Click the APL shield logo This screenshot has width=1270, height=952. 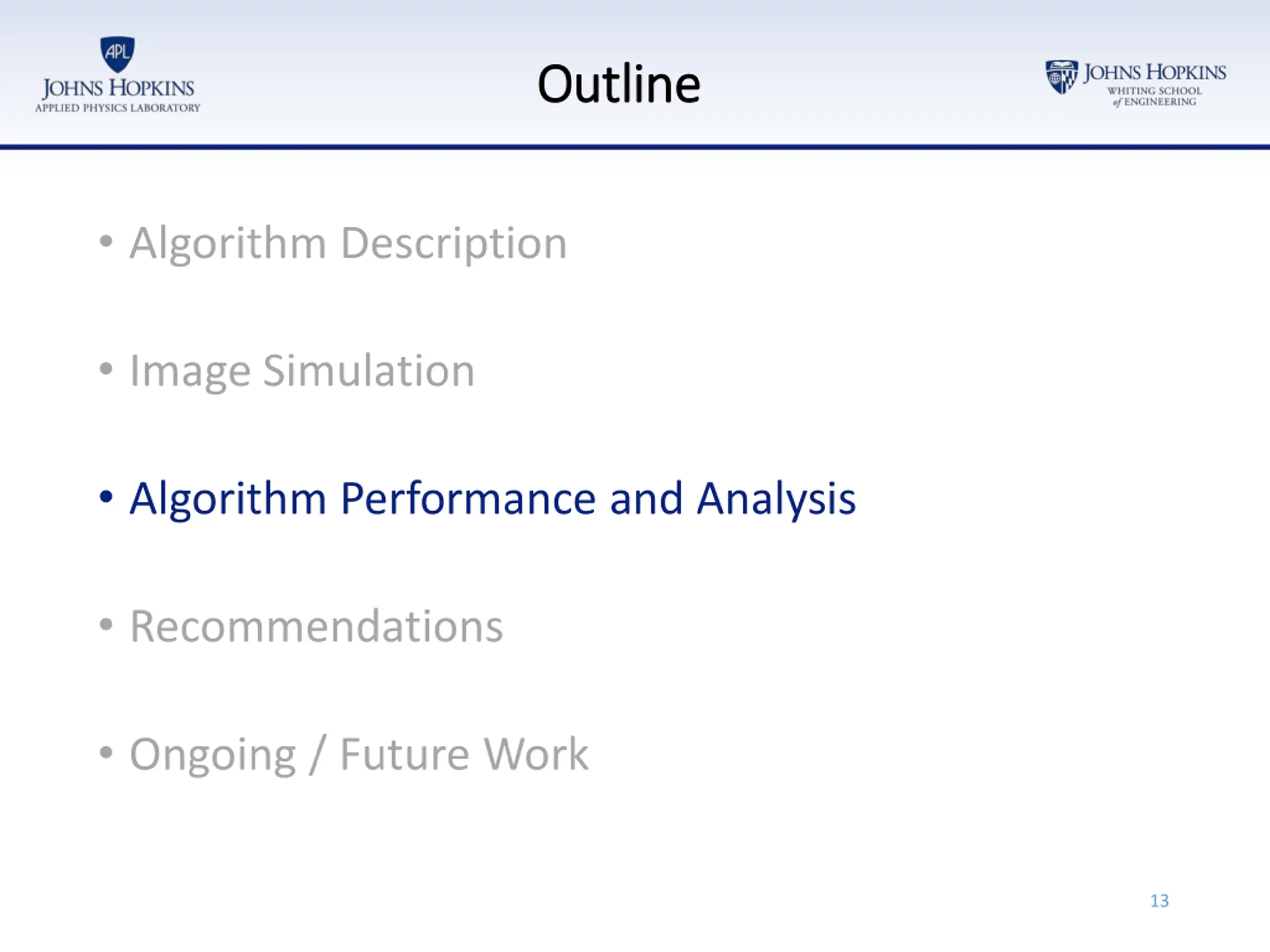pos(118,55)
